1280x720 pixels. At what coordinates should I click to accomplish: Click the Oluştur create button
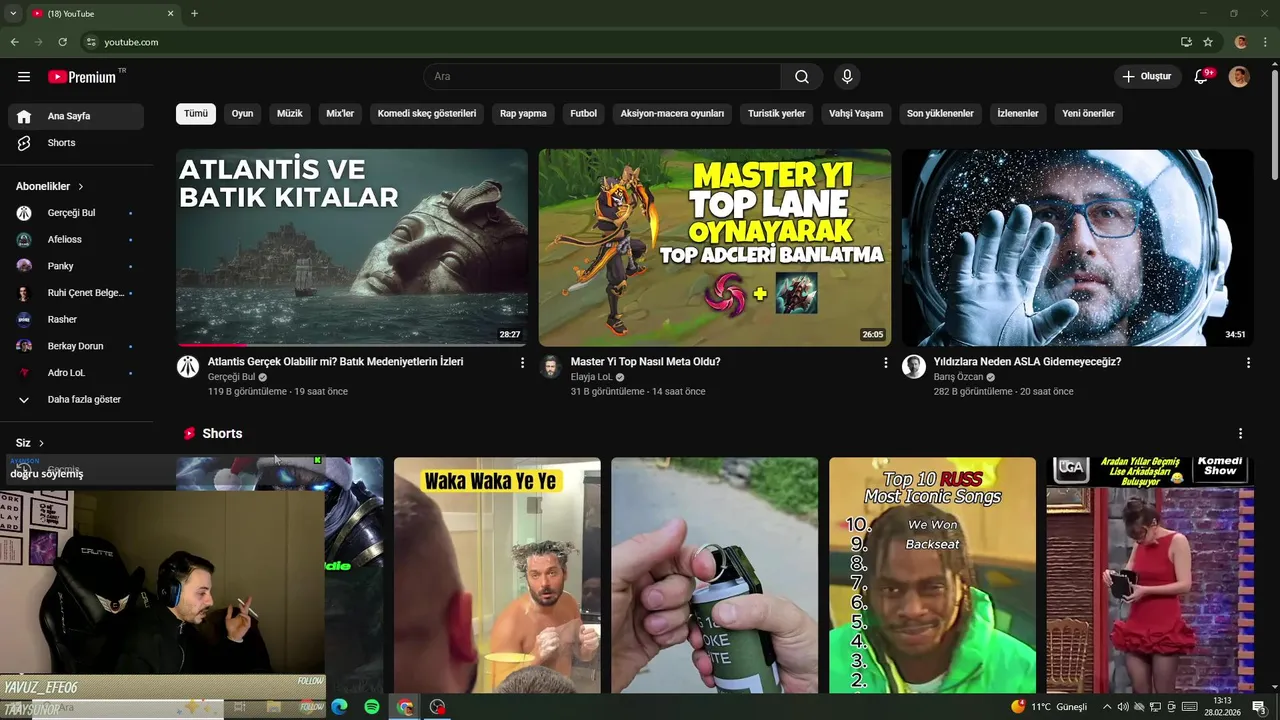click(1147, 77)
